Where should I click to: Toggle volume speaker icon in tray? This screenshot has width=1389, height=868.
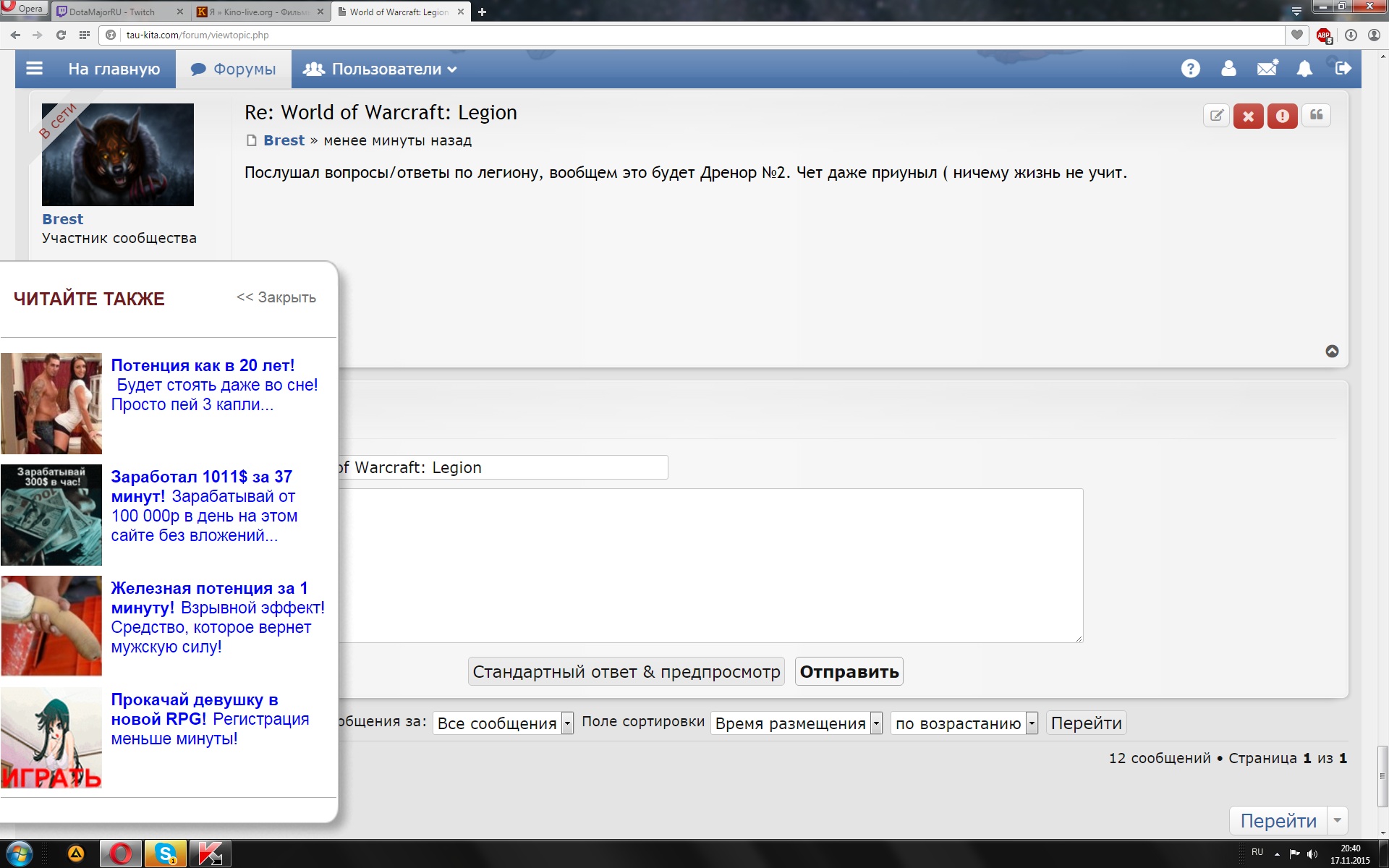[x=1312, y=854]
